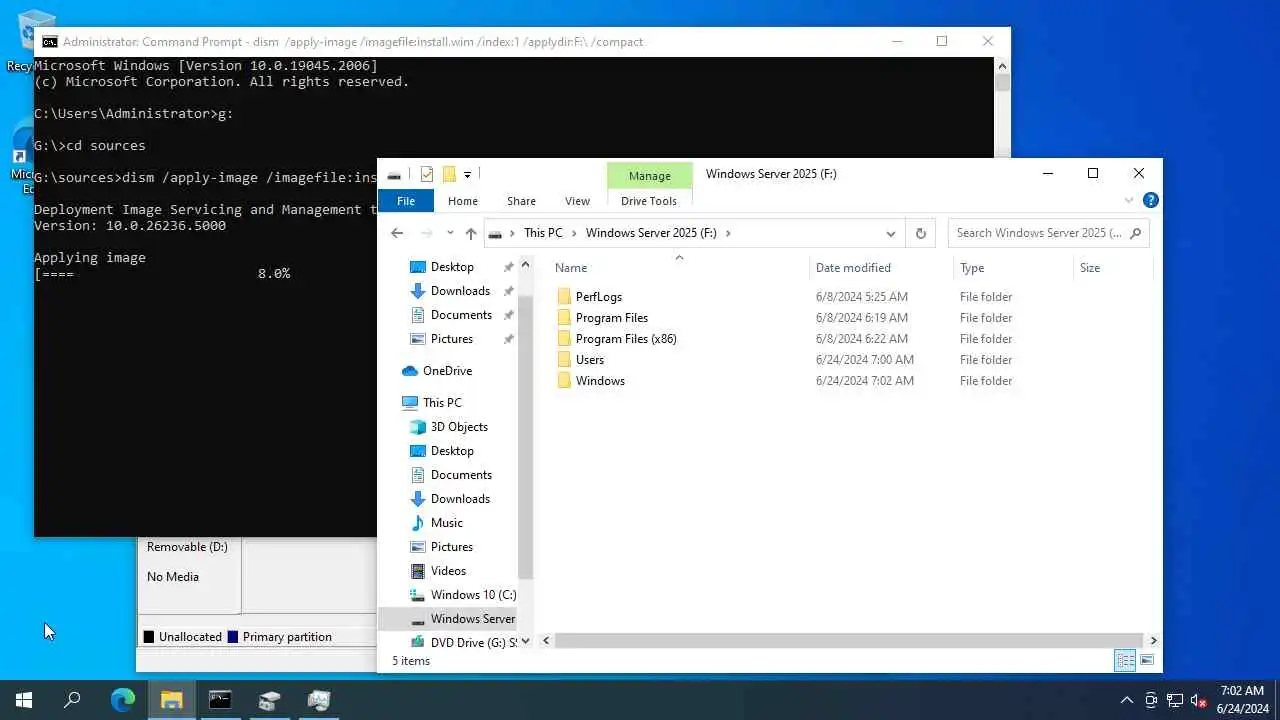Switch to the Share ribbon tab
The image size is (1280, 720).
[x=521, y=201]
